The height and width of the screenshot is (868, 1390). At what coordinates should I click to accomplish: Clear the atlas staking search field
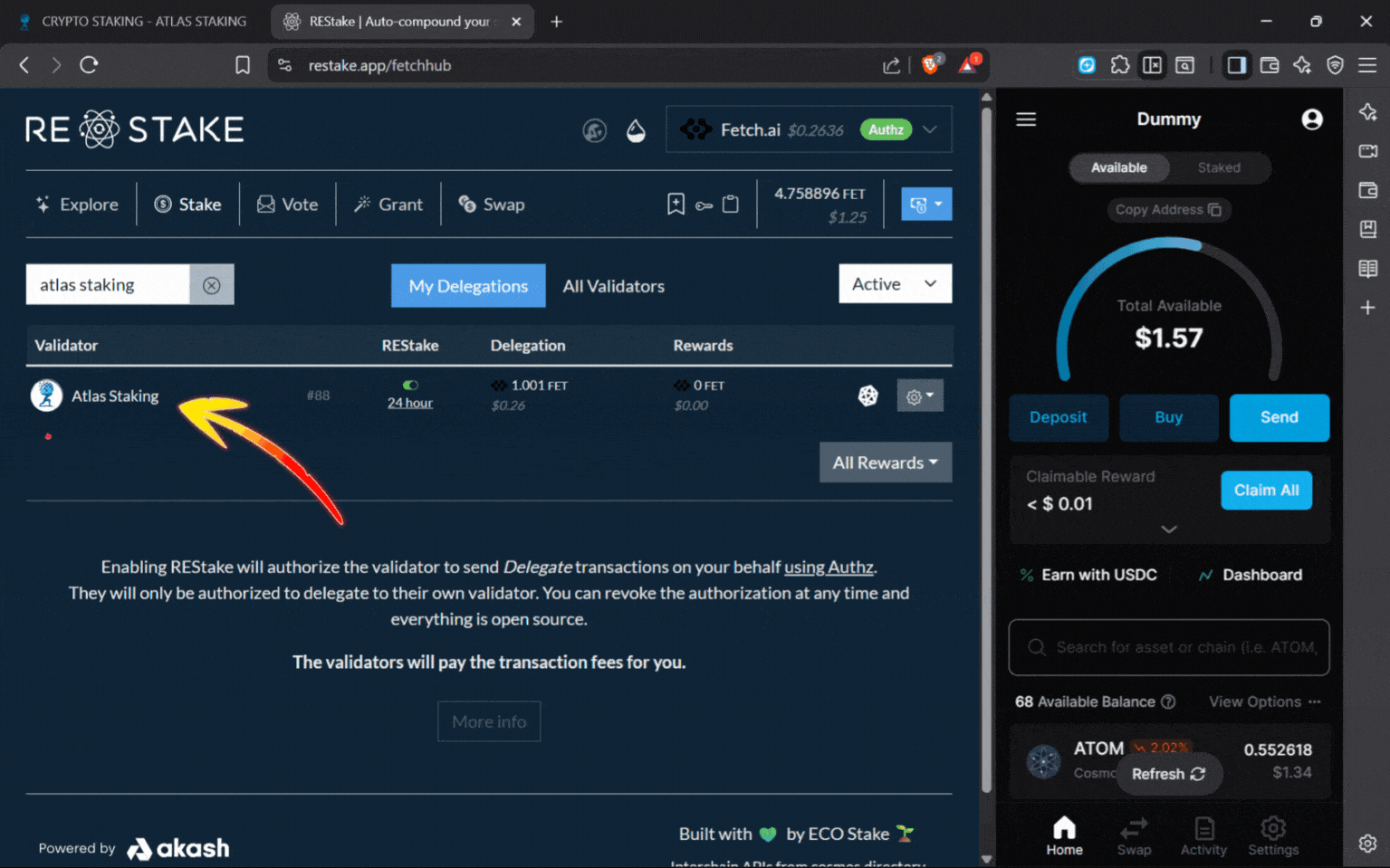212,284
